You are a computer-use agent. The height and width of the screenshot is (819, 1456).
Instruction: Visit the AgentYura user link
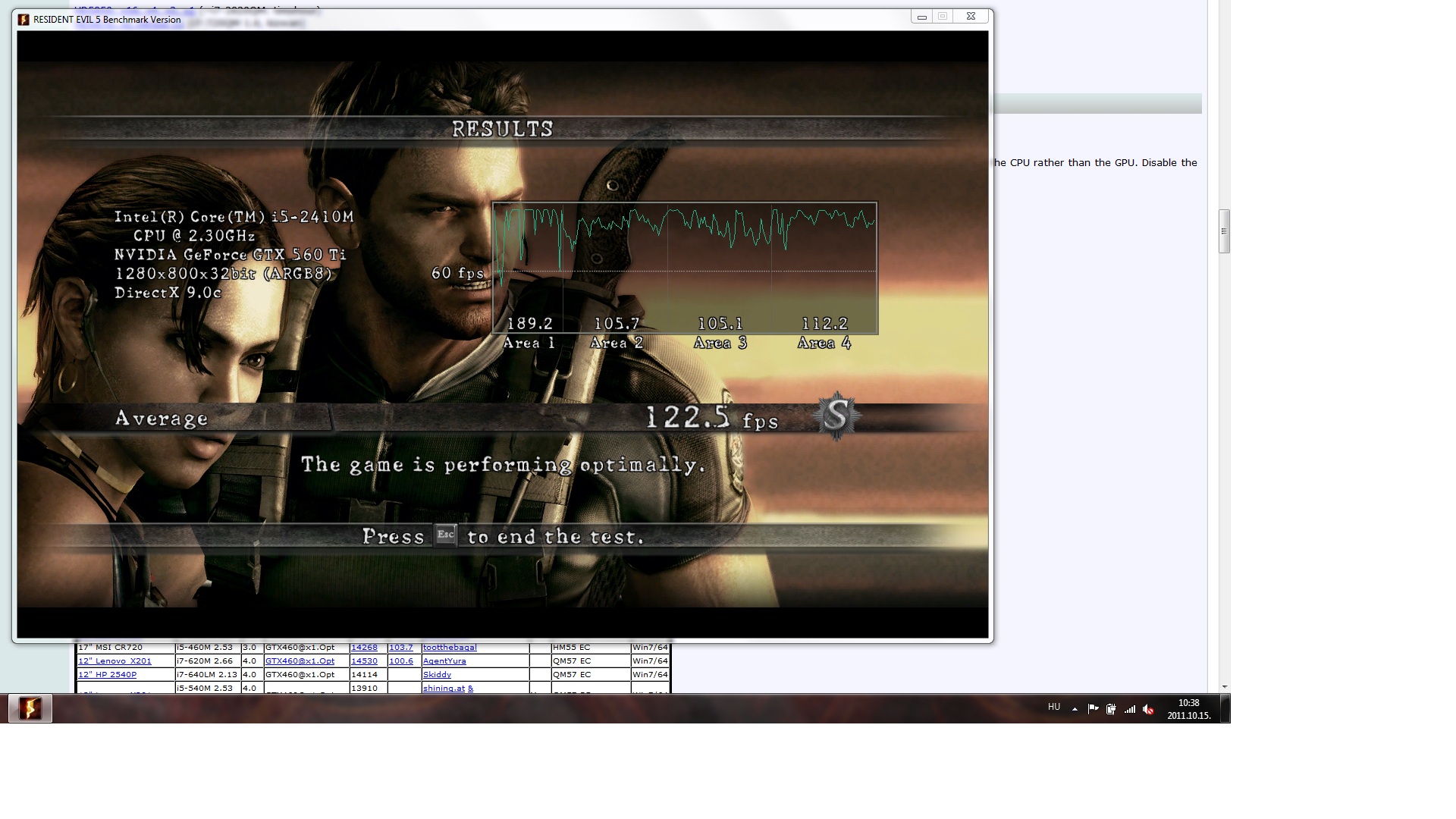tap(444, 661)
